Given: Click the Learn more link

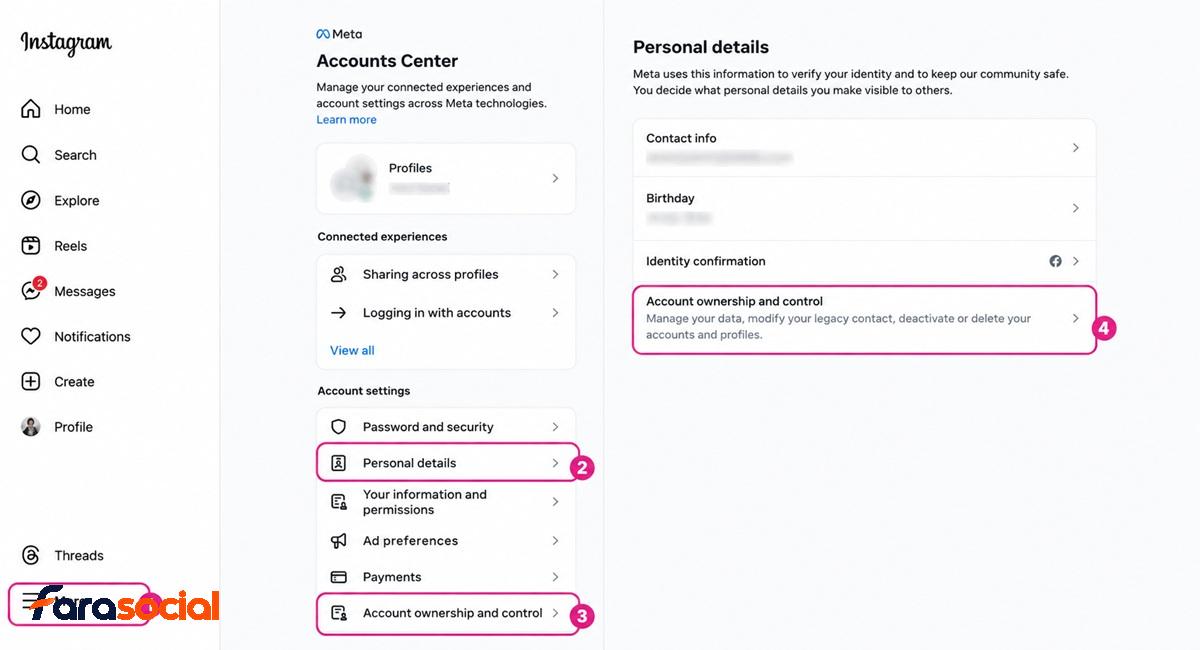Looking at the screenshot, I should (346, 120).
